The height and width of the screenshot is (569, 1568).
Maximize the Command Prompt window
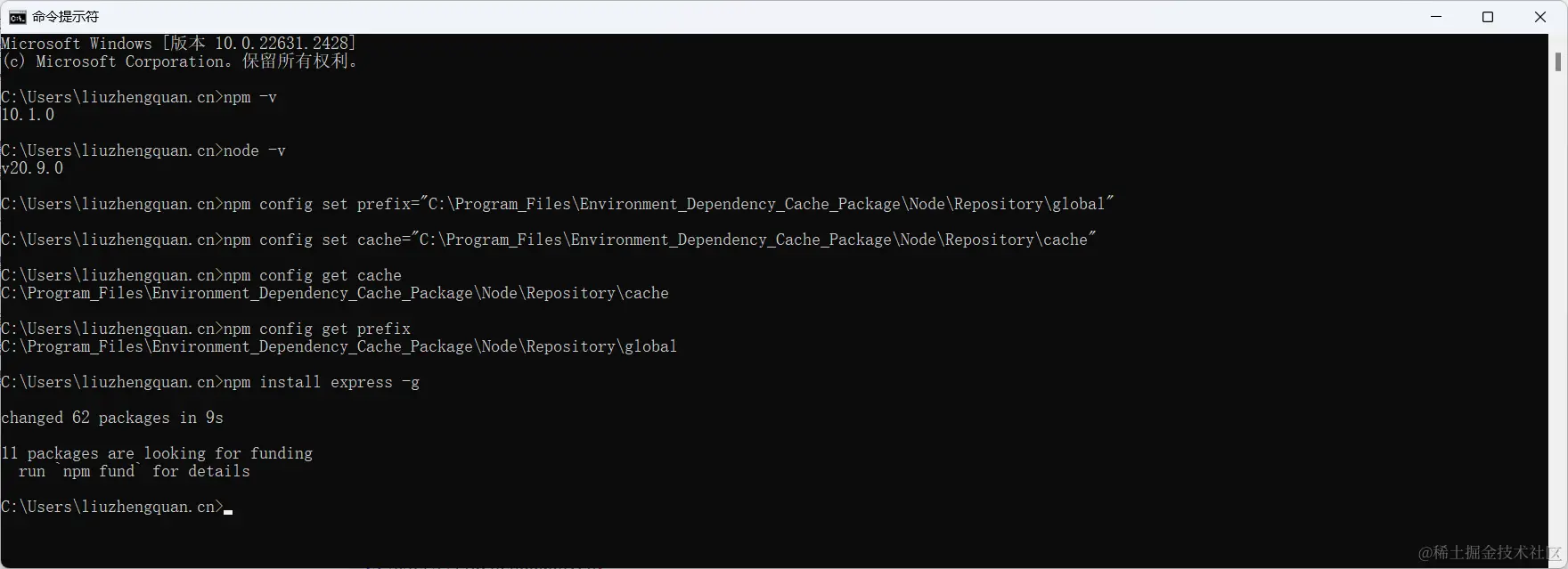1488,17
